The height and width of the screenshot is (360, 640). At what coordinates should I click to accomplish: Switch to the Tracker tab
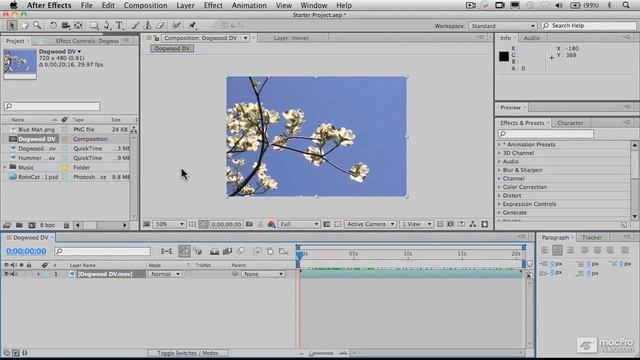pos(592,237)
